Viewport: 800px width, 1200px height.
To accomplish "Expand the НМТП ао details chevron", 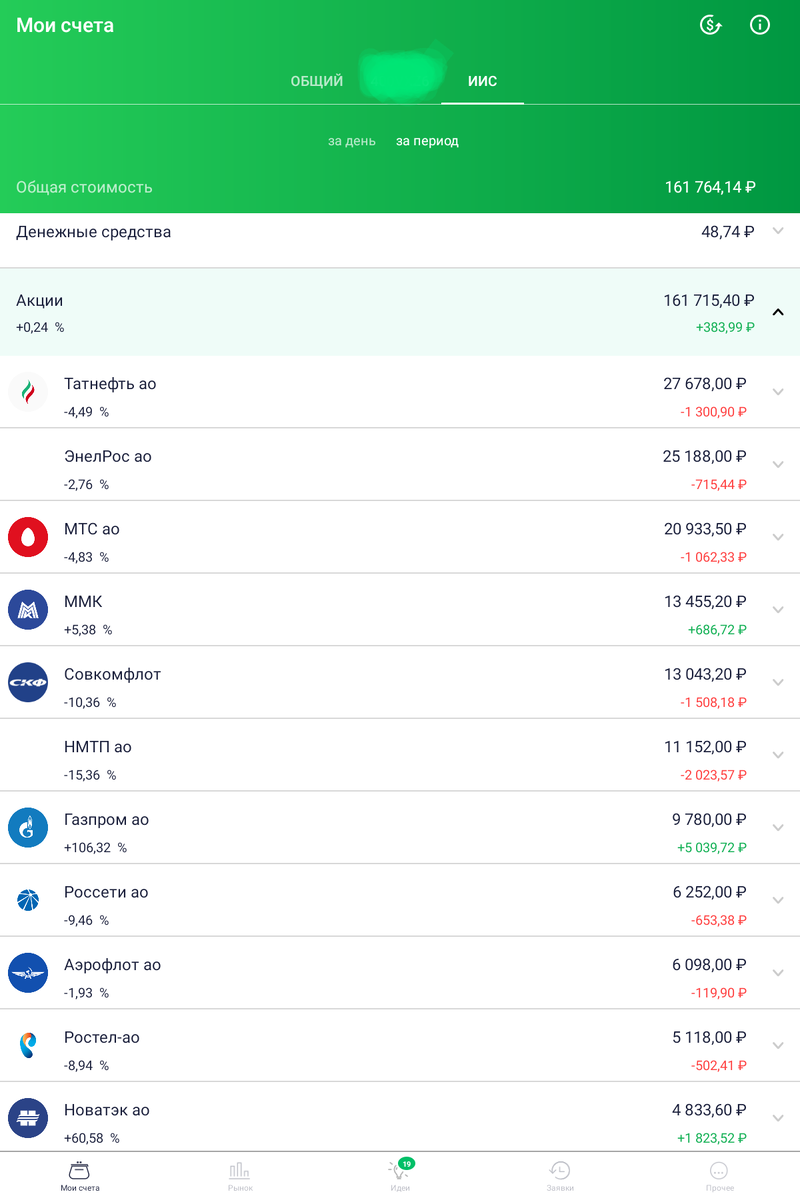I will coord(779,754).
